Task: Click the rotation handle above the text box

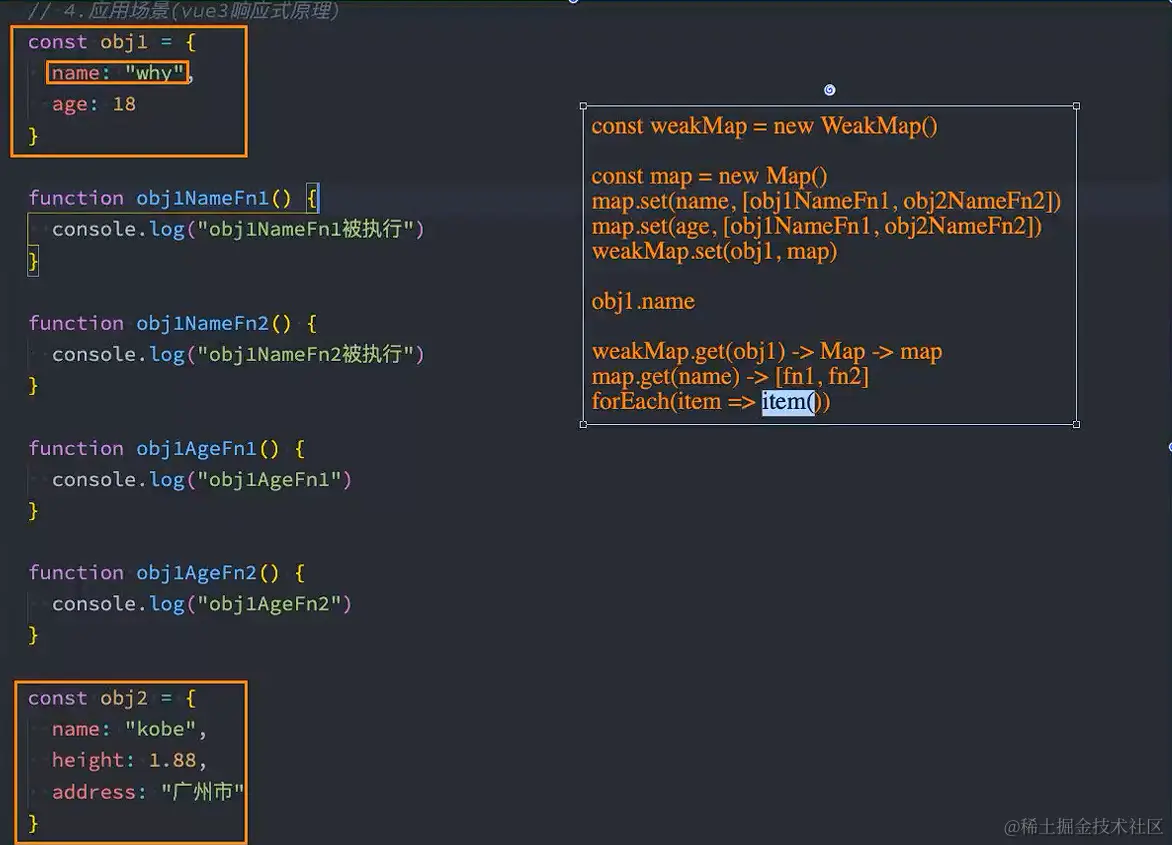Action: click(x=829, y=90)
